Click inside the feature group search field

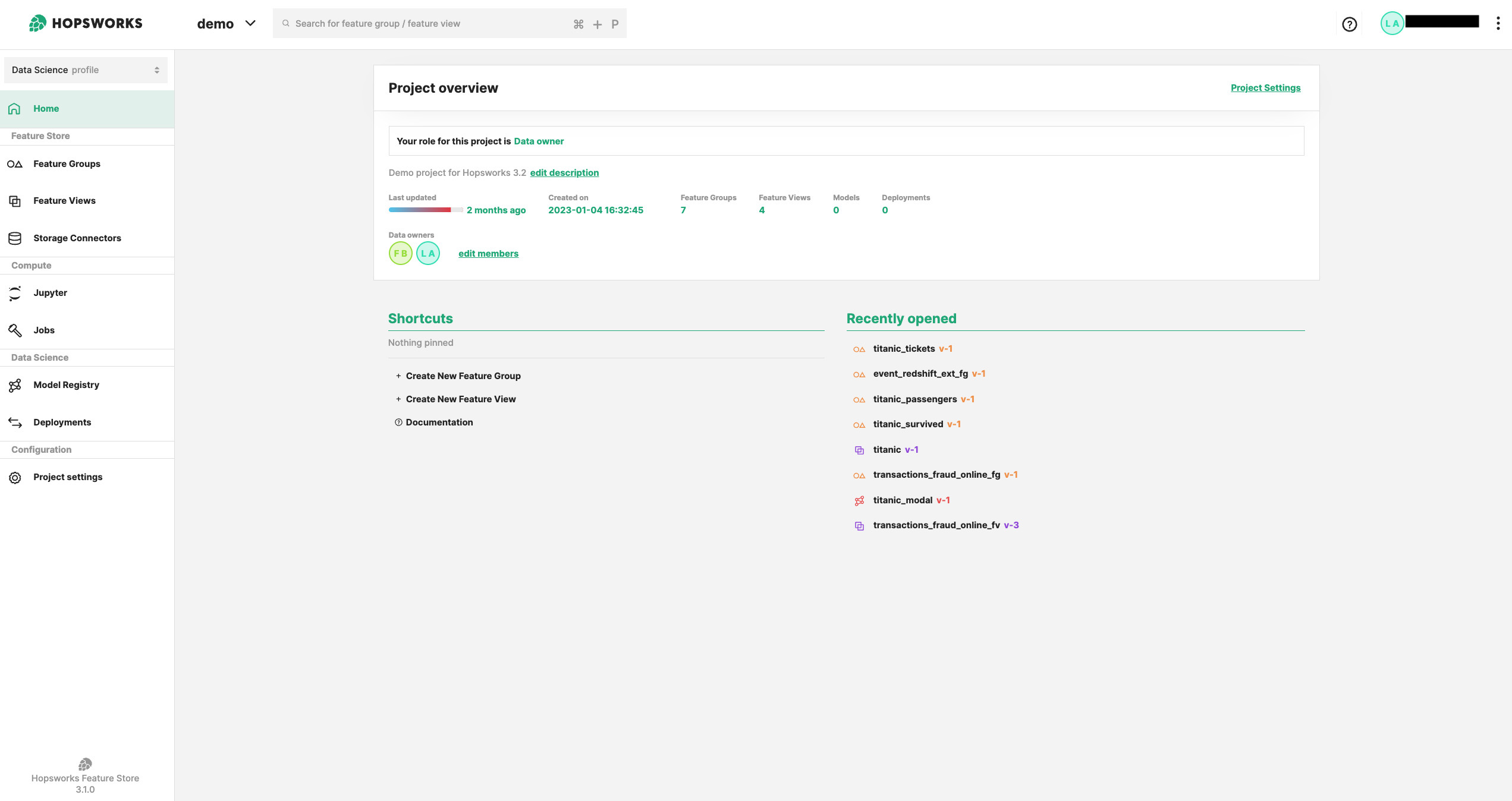416,23
